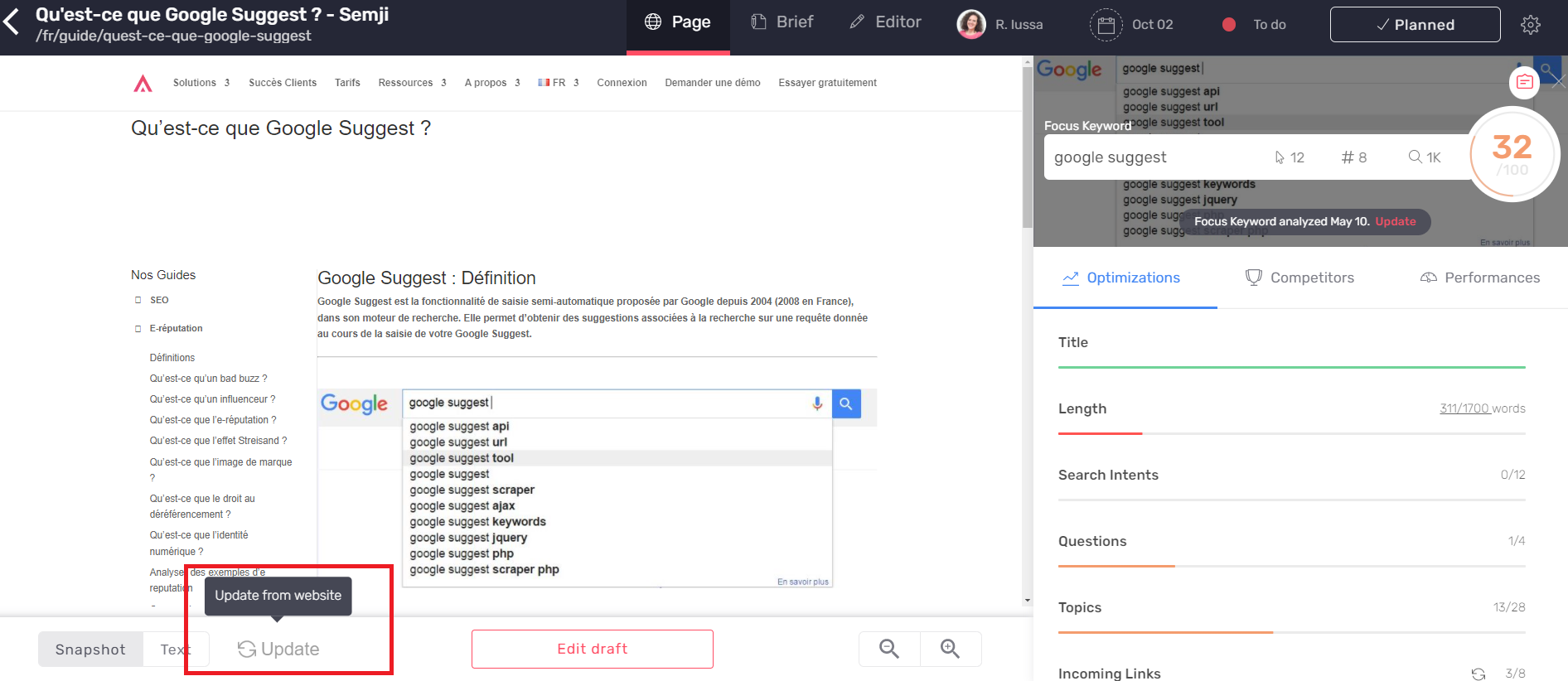
Task: Switch to the Competitors tab
Action: coord(1299,278)
